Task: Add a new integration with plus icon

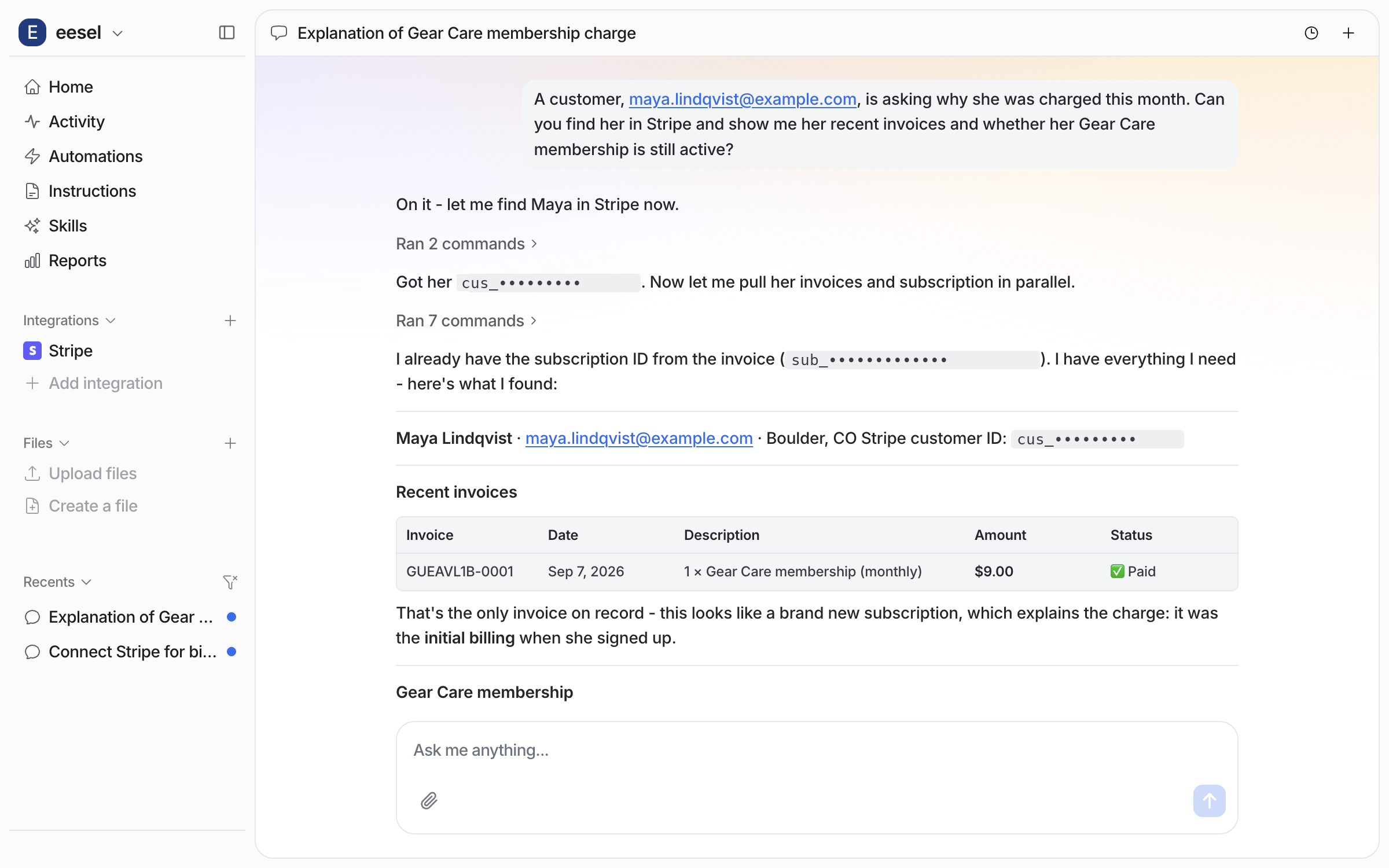Action: pos(230,321)
